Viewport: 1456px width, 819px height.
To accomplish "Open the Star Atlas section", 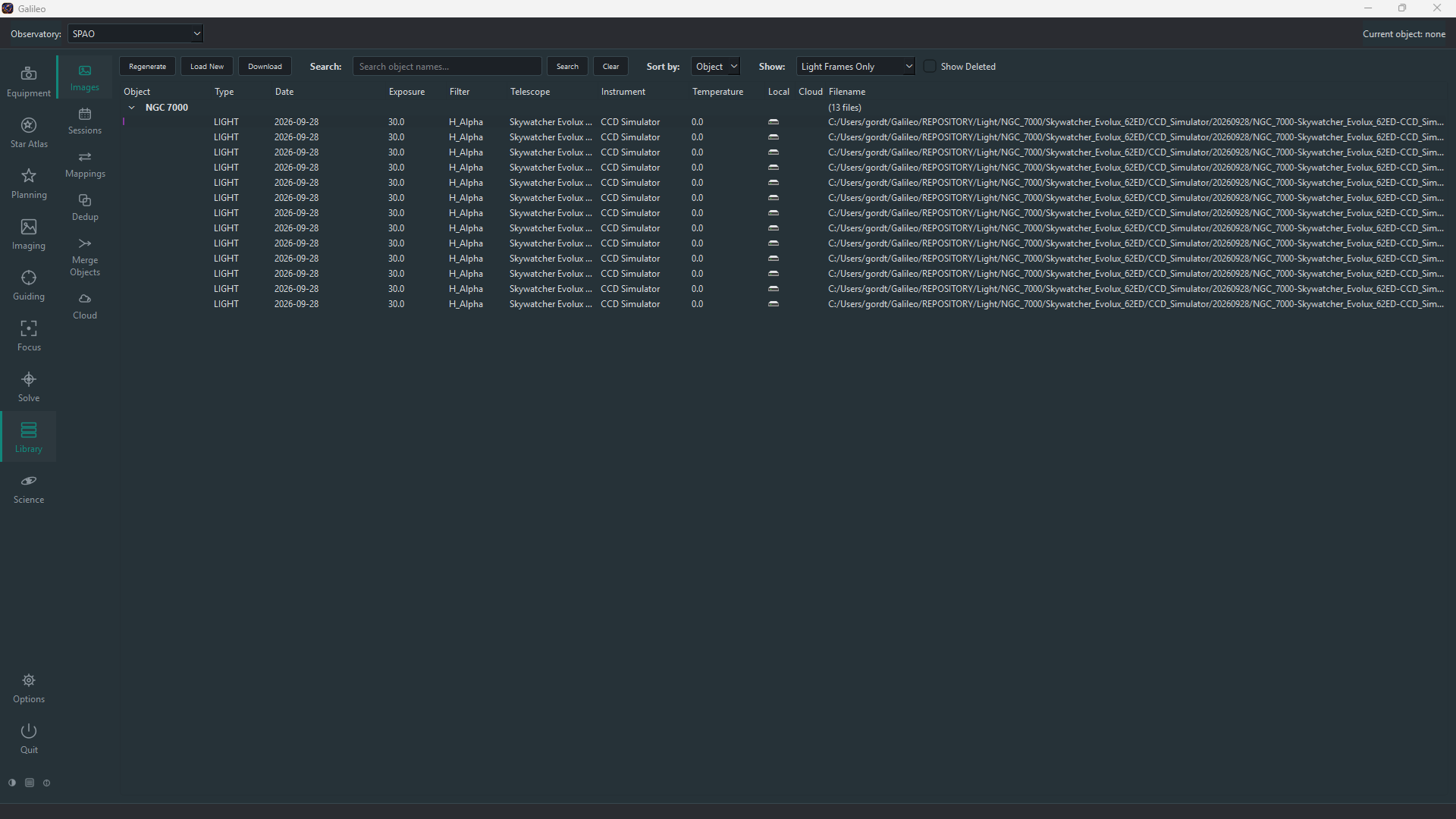I will (29, 133).
